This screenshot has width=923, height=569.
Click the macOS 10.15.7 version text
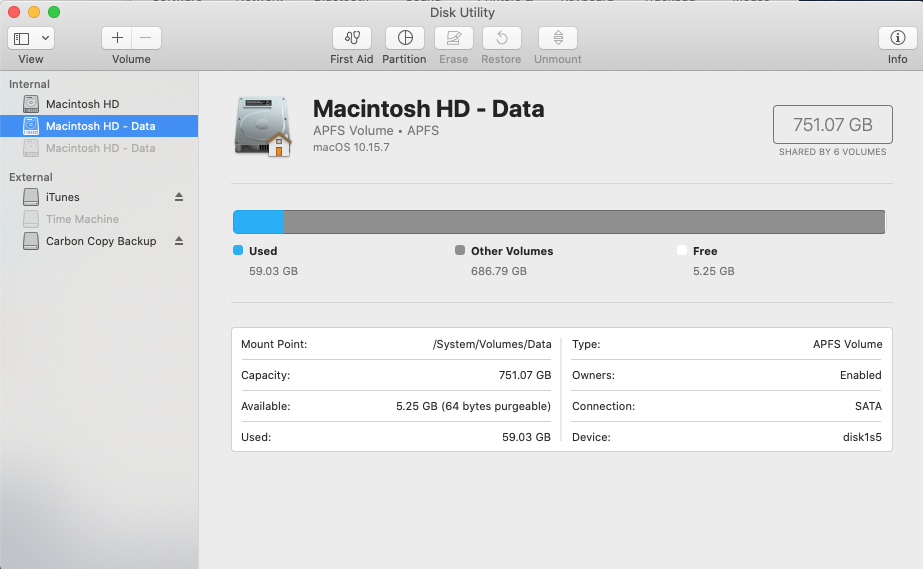(x=351, y=147)
